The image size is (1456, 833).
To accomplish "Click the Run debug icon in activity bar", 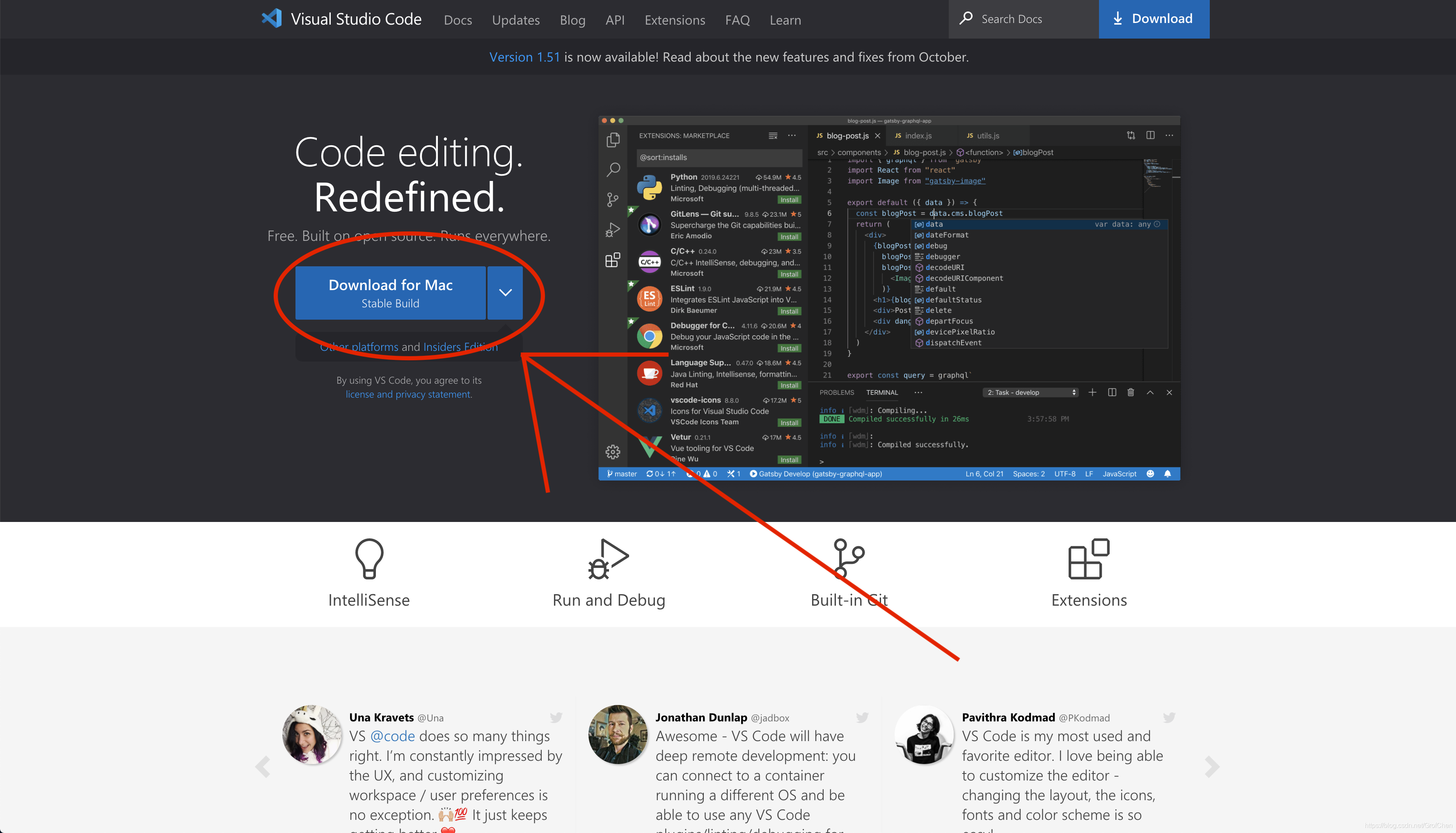I will tap(613, 230).
